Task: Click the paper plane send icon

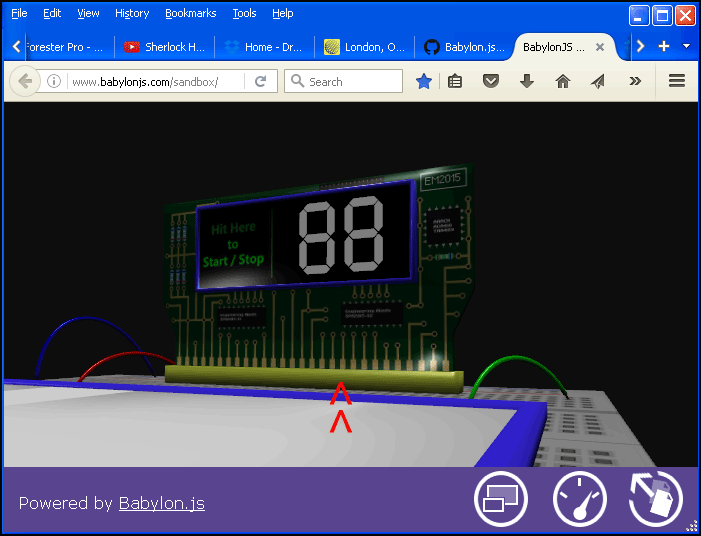Action: (x=598, y=81)
